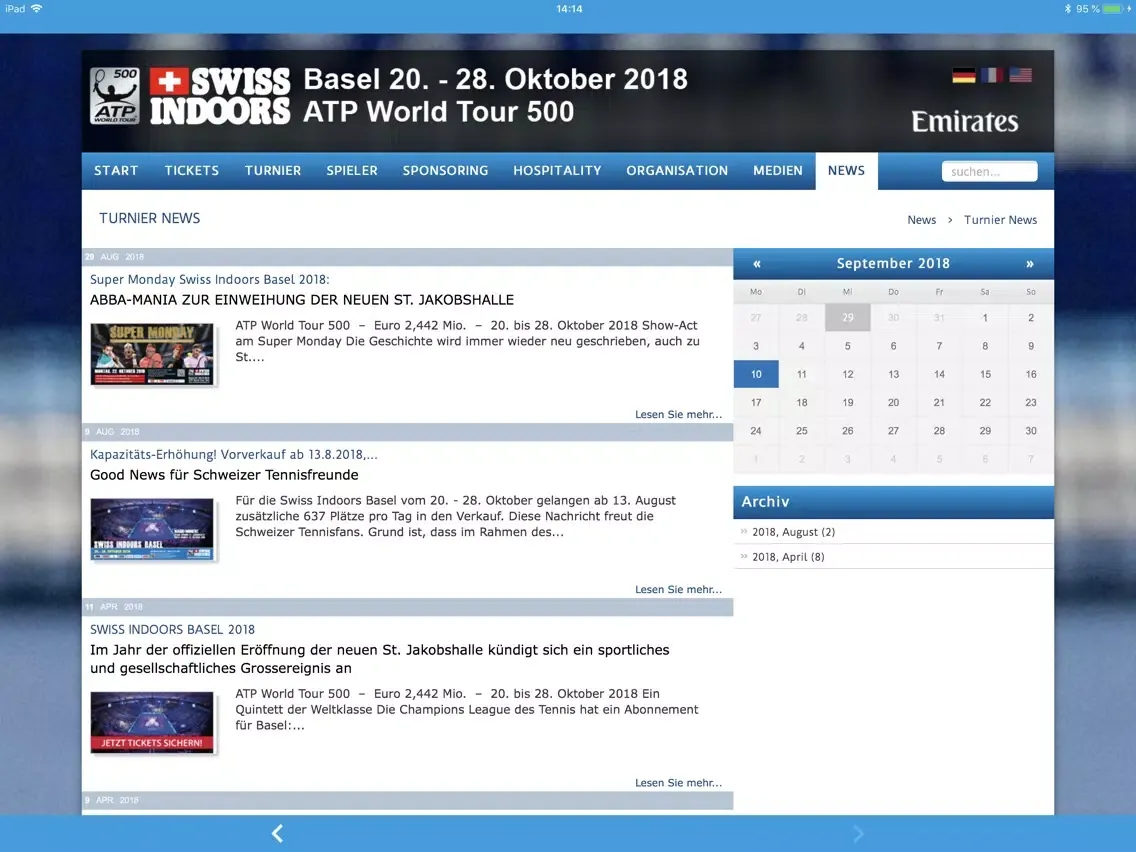Viewport: 1136px width, 852px height.
Task: Open Good News für Schweizer Tennisfreunde headline
Action: click(x=224, y=475)
